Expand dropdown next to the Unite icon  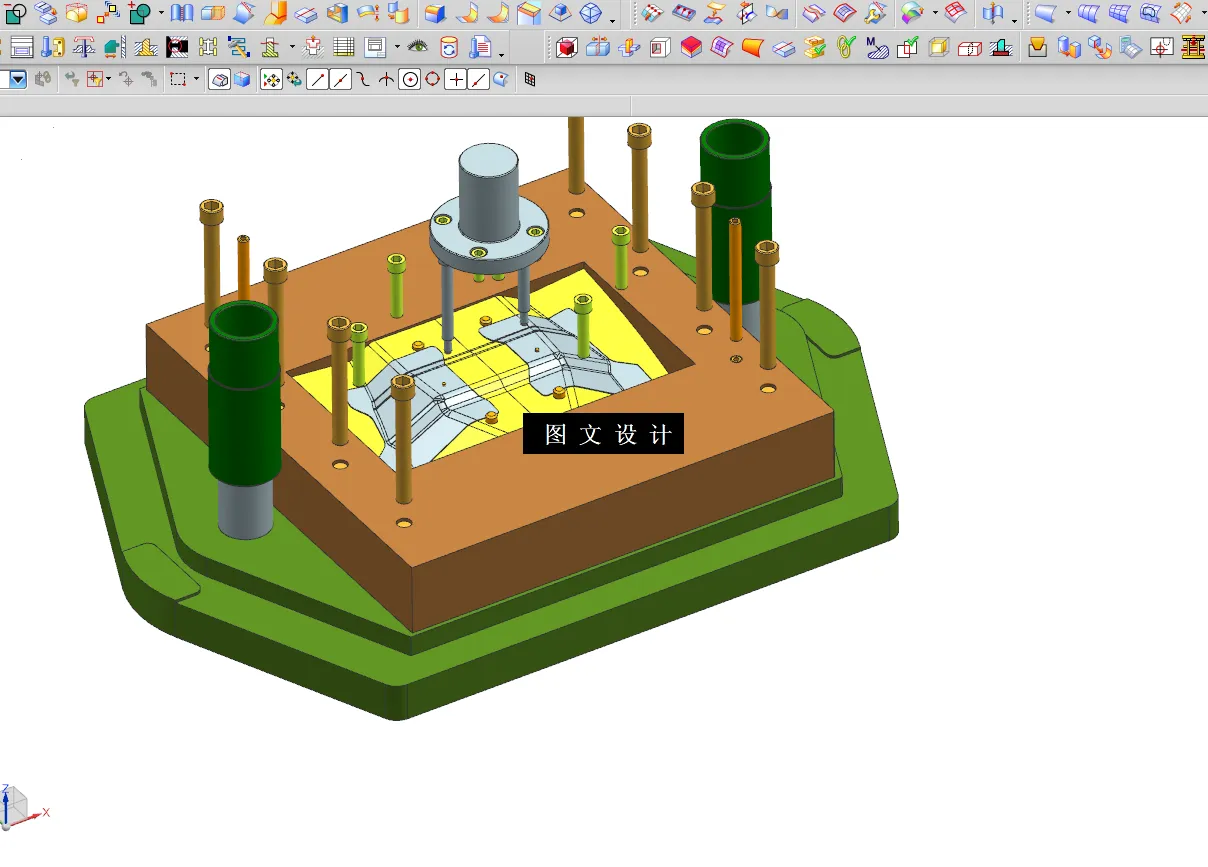click(161, 14)
